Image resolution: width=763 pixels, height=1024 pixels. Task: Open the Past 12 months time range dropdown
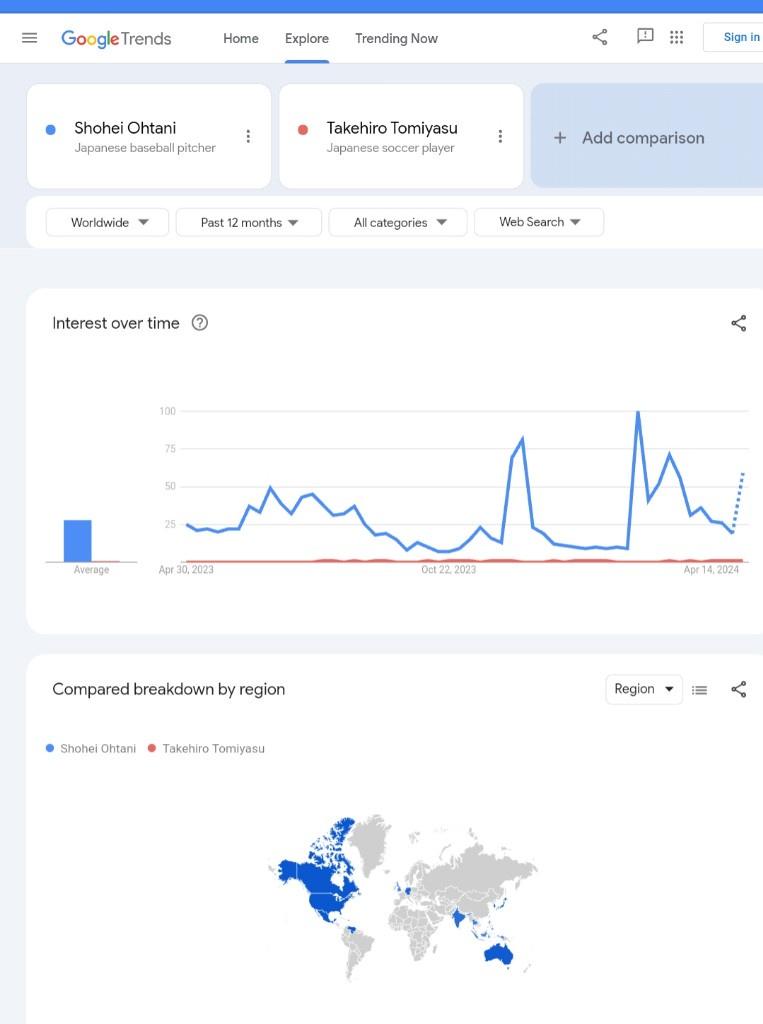coord(249,222)
